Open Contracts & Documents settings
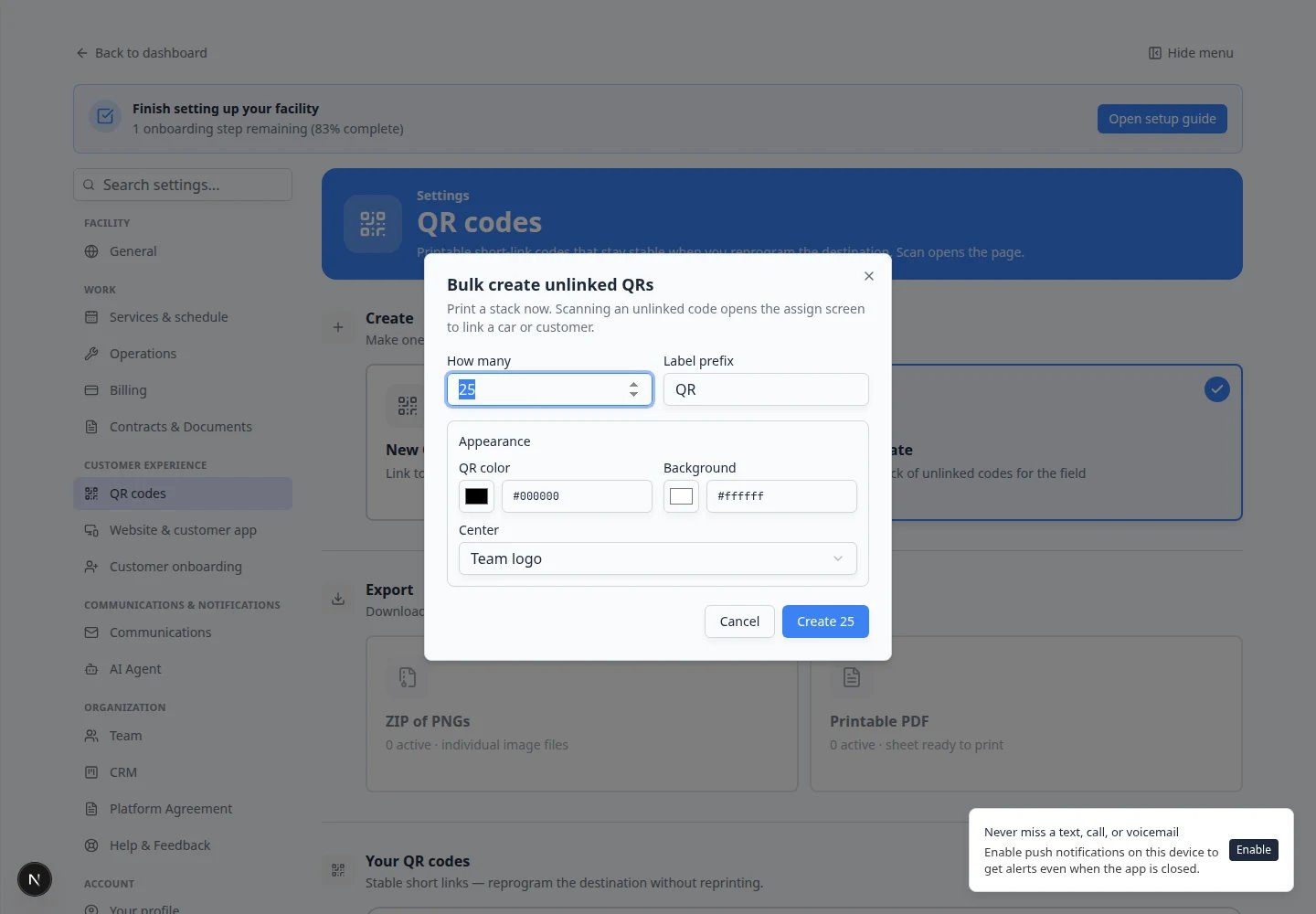The height and width of the screenshot is (914, 1316). point(183,427)
